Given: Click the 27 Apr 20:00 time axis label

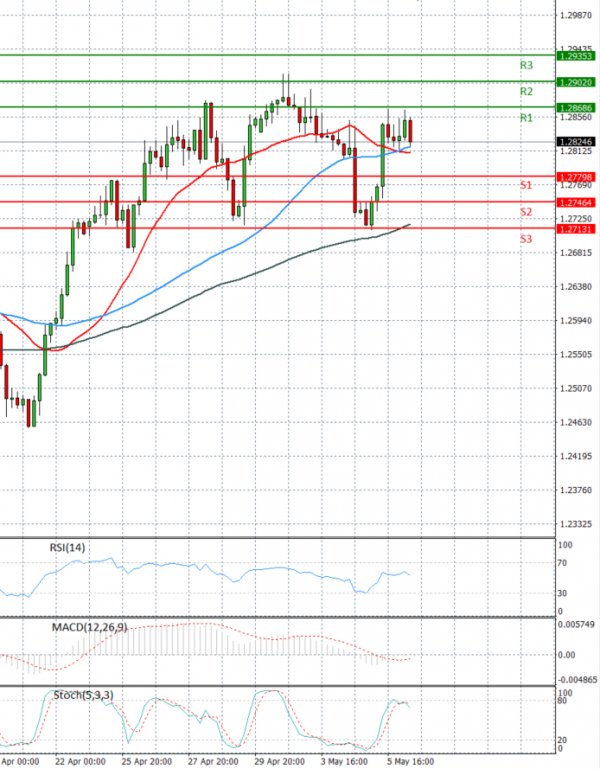Looking at the screenshot, I should 213,762.
